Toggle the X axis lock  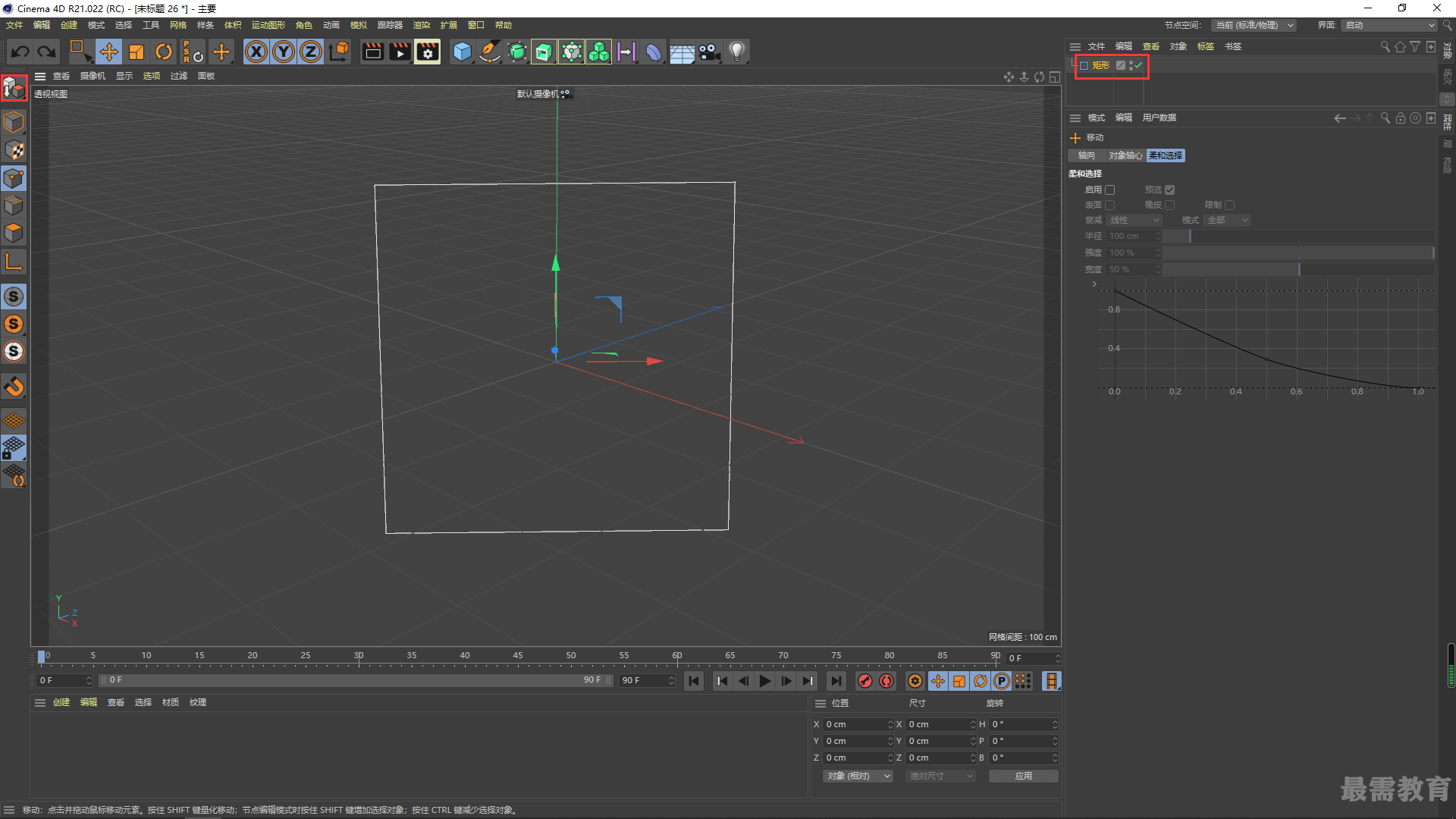[256, 52]
